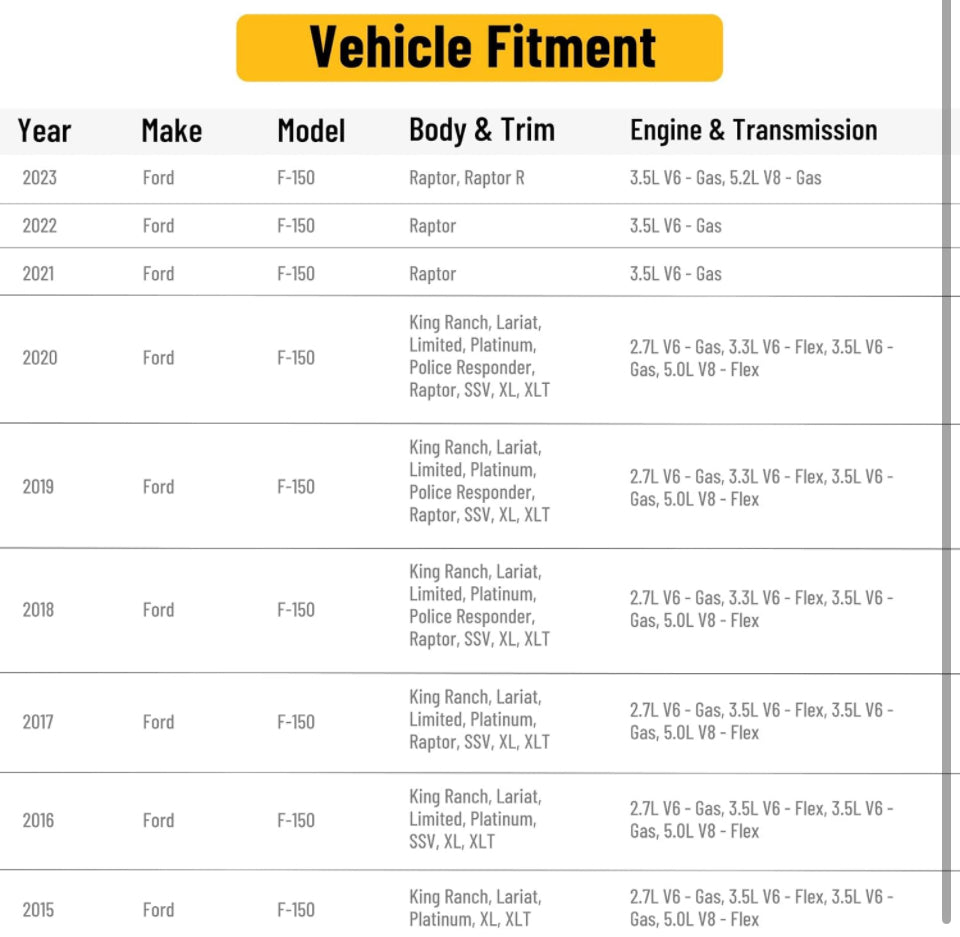Select the 2020 year cell
The height and width of the screenshot is (937, 960).
coord(40,358)
